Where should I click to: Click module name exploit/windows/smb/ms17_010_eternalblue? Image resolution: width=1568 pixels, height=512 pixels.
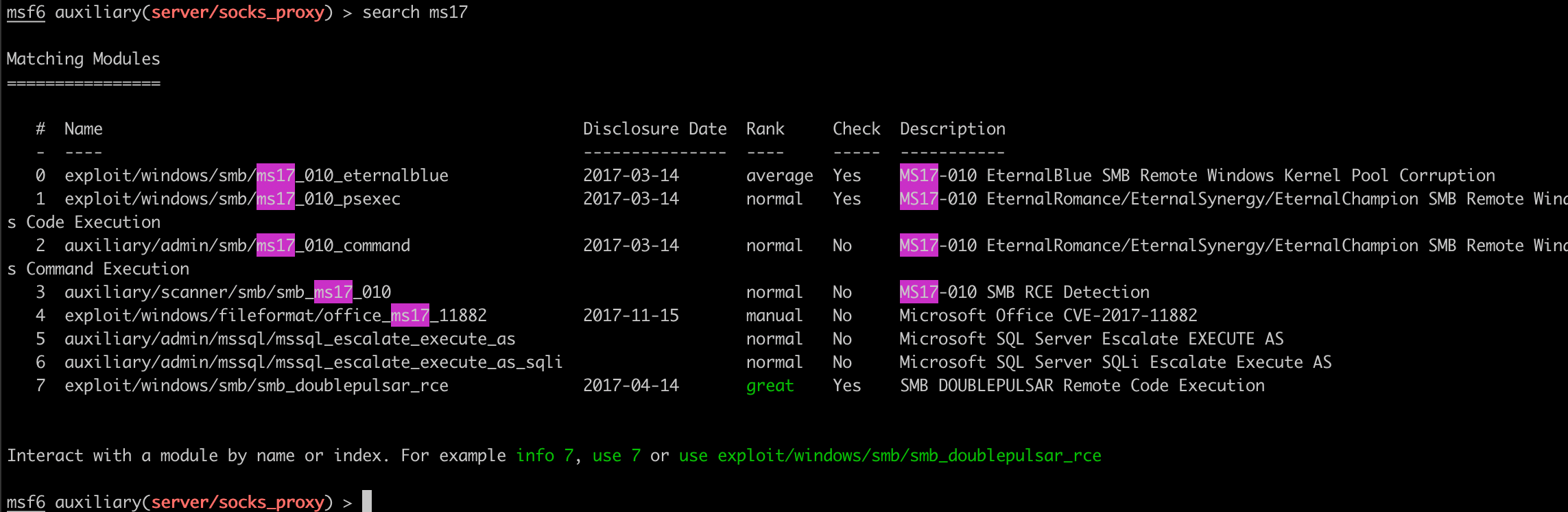(x=257, y=176)
